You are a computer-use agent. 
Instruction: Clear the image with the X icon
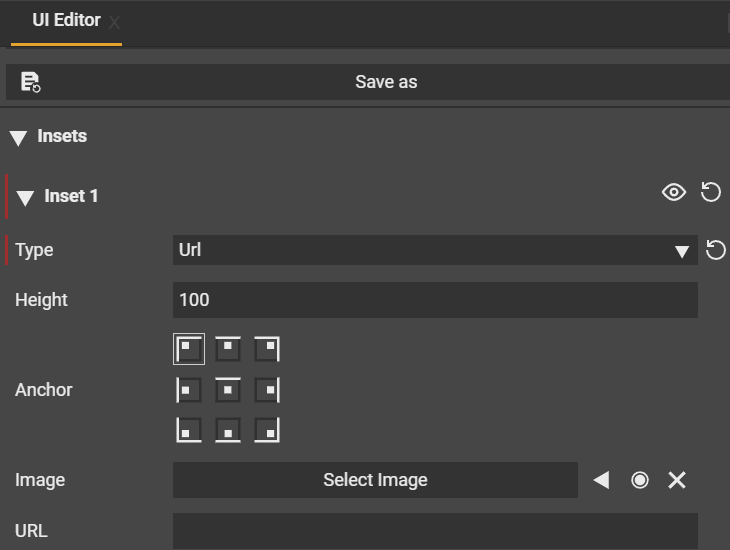coord(677,481)
